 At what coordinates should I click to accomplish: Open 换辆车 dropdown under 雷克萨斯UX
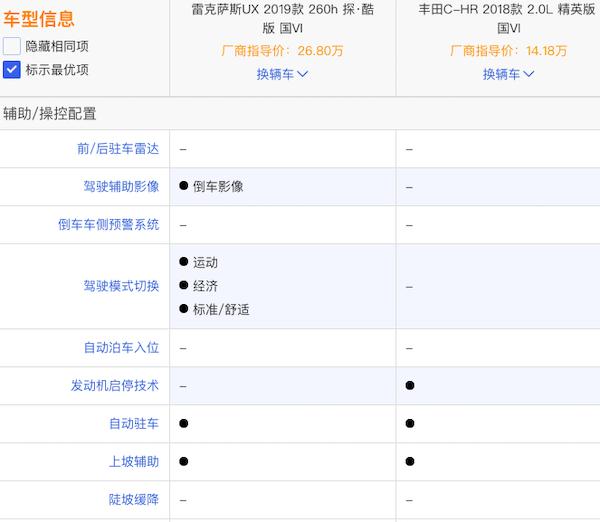tap(282, 74)
